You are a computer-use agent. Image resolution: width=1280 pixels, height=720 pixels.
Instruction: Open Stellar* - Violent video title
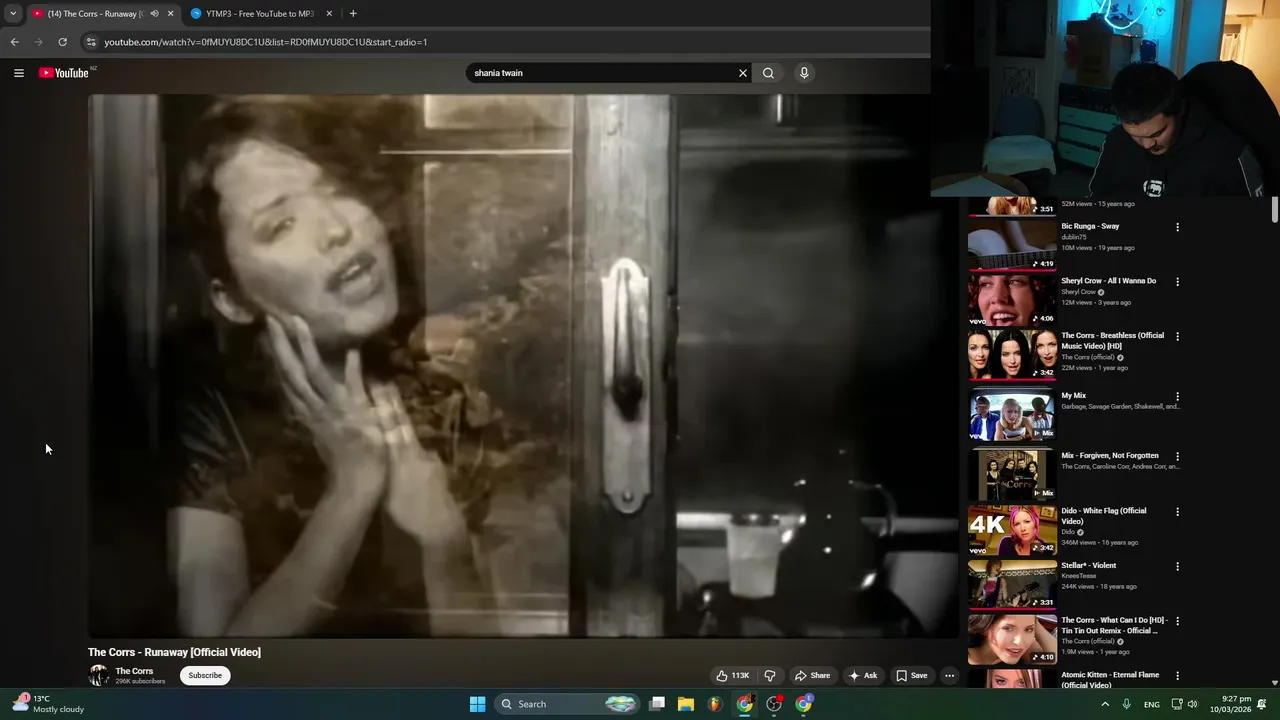coord(1088,566)
